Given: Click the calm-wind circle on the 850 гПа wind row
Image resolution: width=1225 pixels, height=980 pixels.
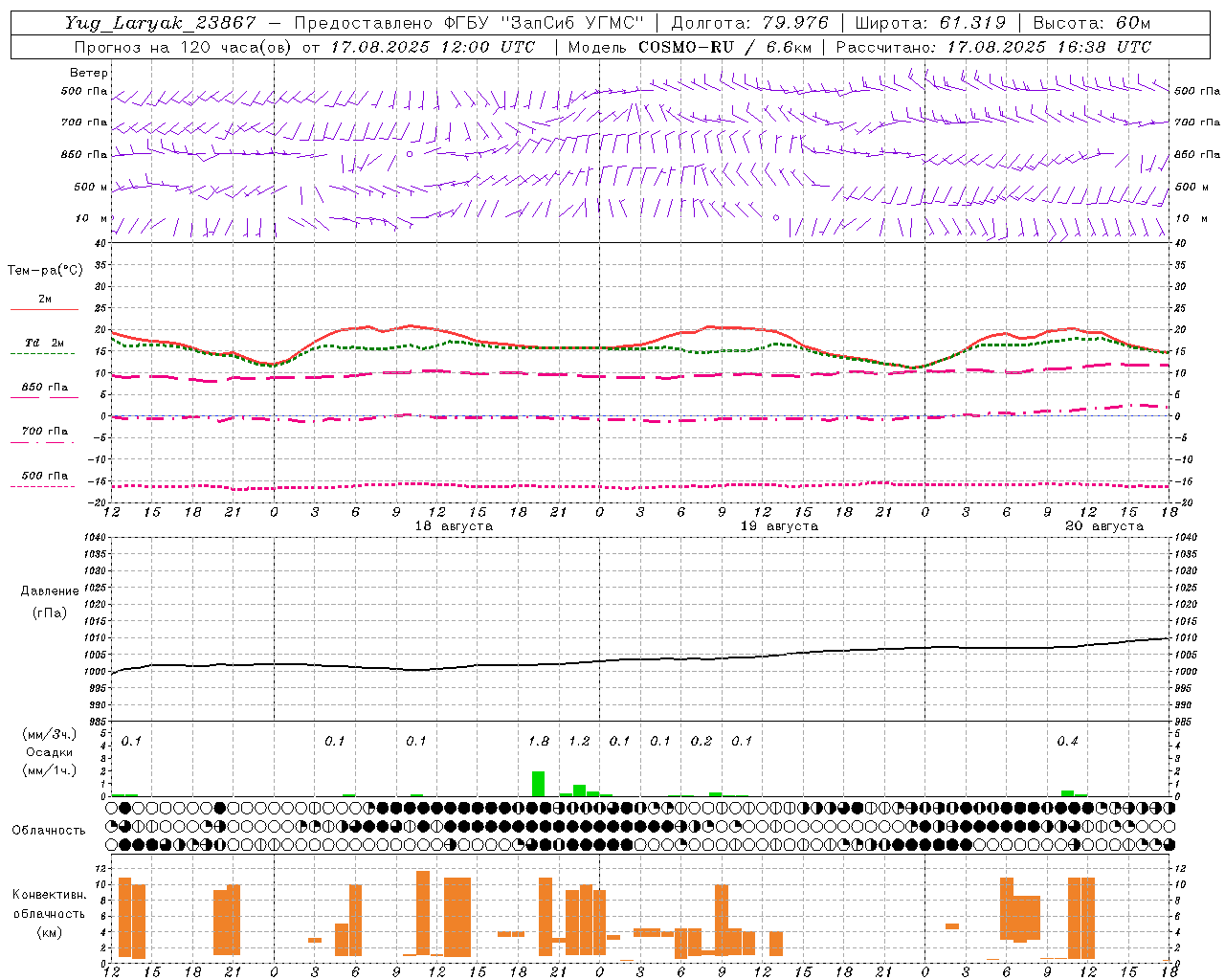Looking at the screenshot, I should [410, 154].
